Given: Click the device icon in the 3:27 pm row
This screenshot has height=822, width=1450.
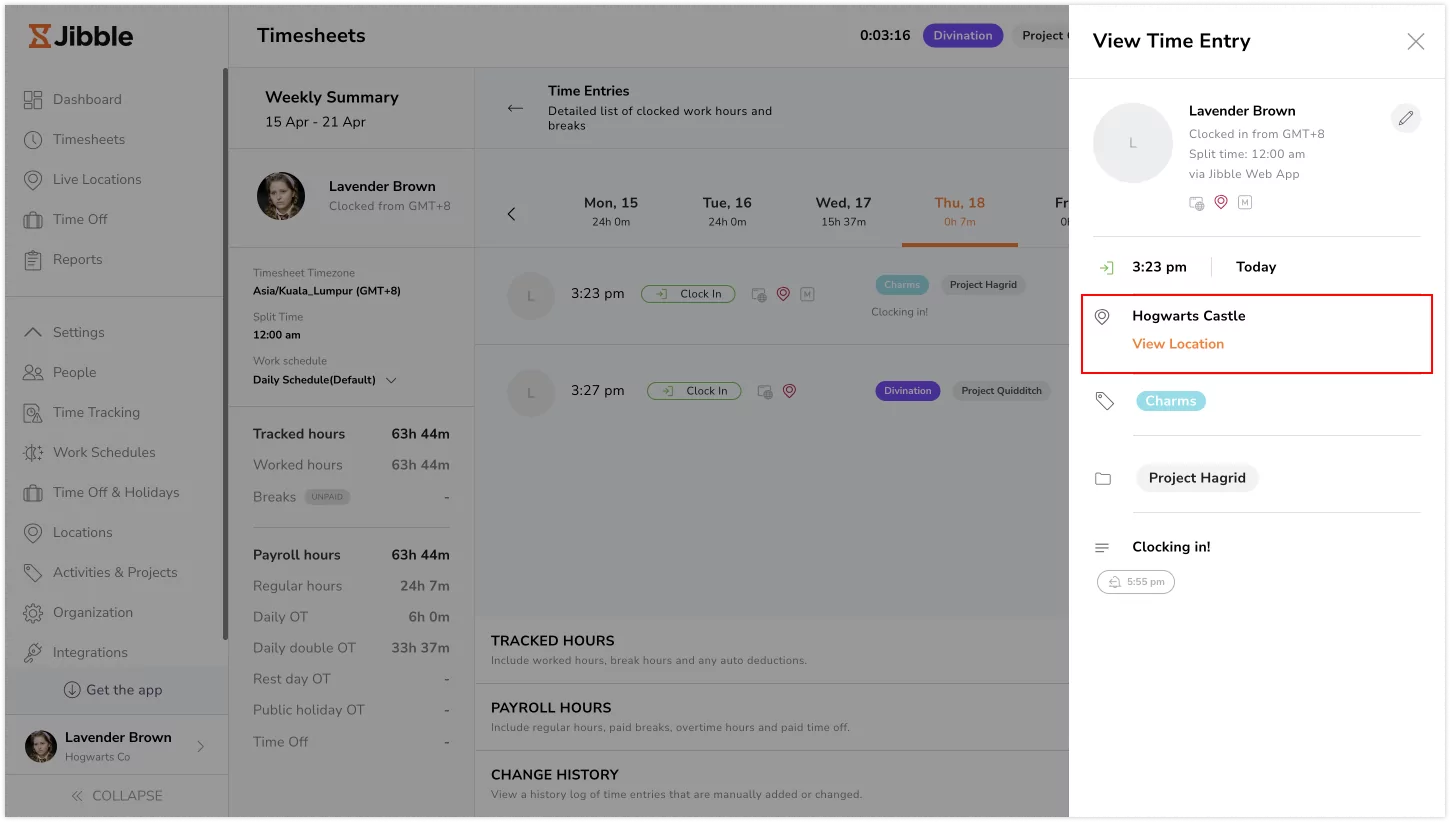Looking at the screenshot, I should [x=765, y=391].
